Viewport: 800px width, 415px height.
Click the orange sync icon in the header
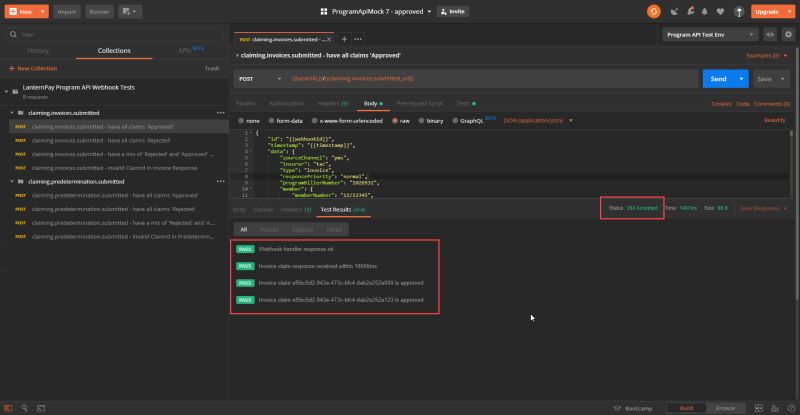[x=654, y=11]
